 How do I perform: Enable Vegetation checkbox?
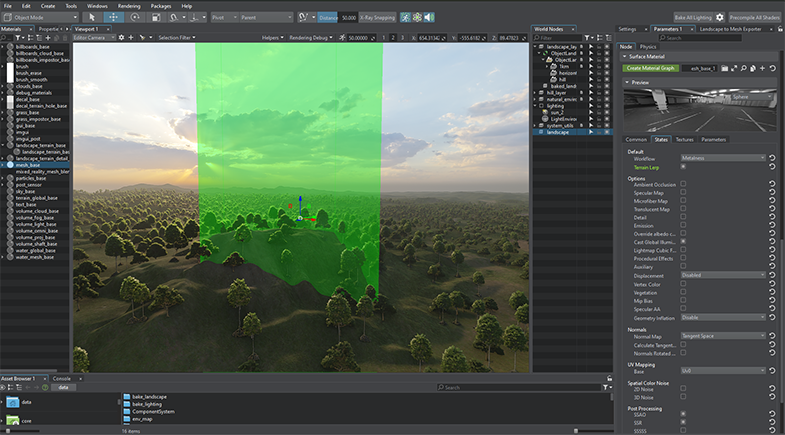coord(683,292)
